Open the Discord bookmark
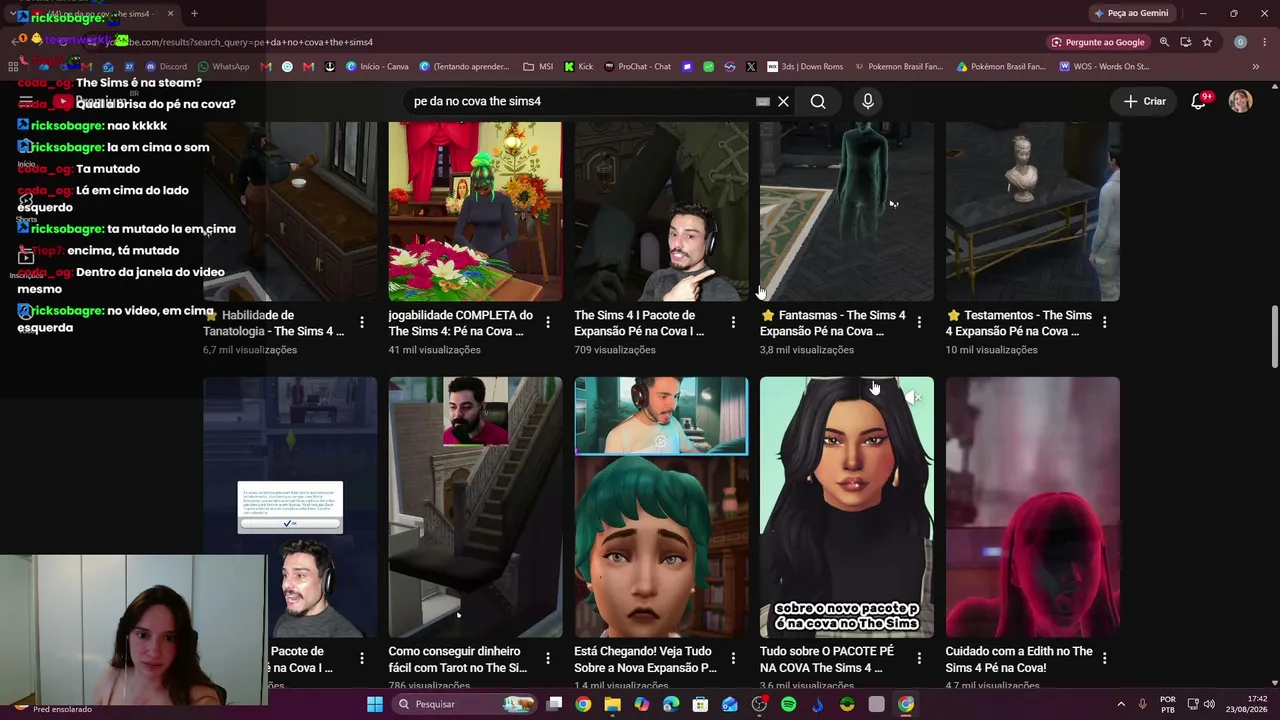Image resolution: width=1280 pixels, height=720 pixels. click(x=166, y=67)
